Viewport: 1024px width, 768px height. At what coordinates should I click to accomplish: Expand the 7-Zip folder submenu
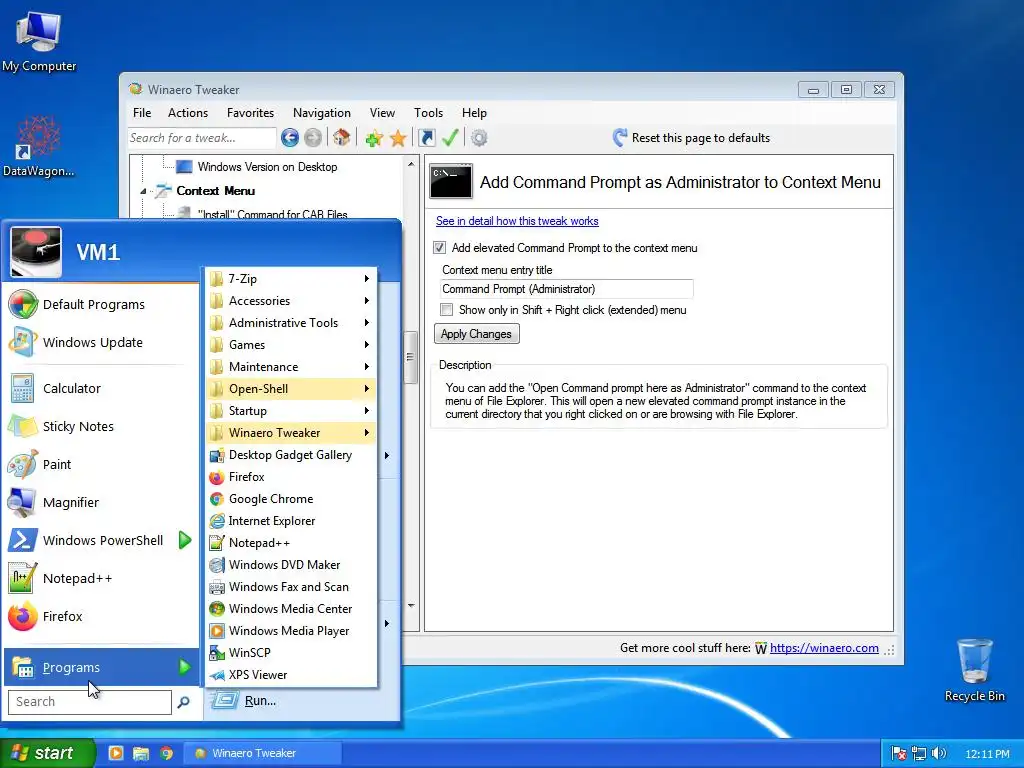[291, 279]
